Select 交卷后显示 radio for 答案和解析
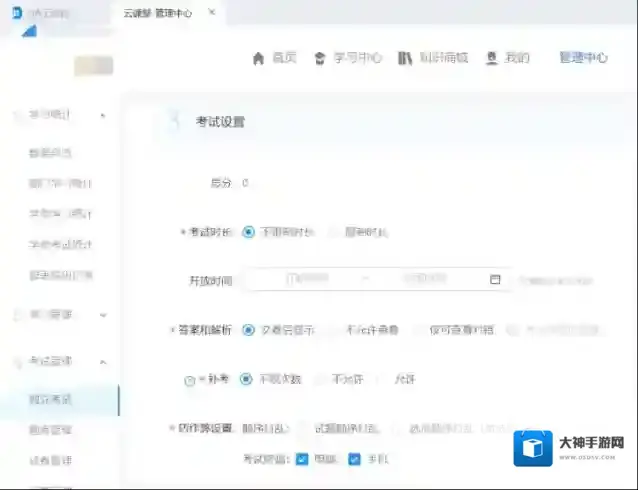Image resolution: width=638 pixels, height=490 pixels. click(x=248, y=330)
